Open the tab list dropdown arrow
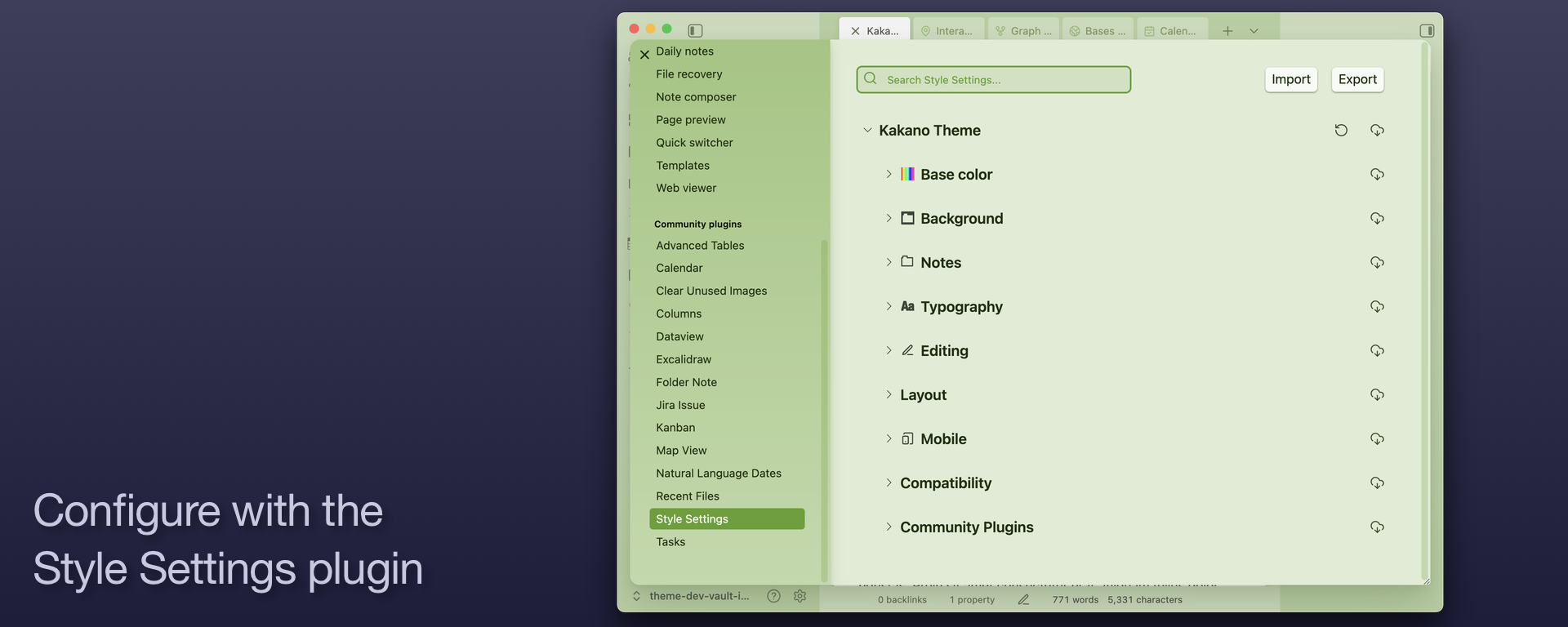Viewport: 1568px width, 627px height. pos(1254,31)
